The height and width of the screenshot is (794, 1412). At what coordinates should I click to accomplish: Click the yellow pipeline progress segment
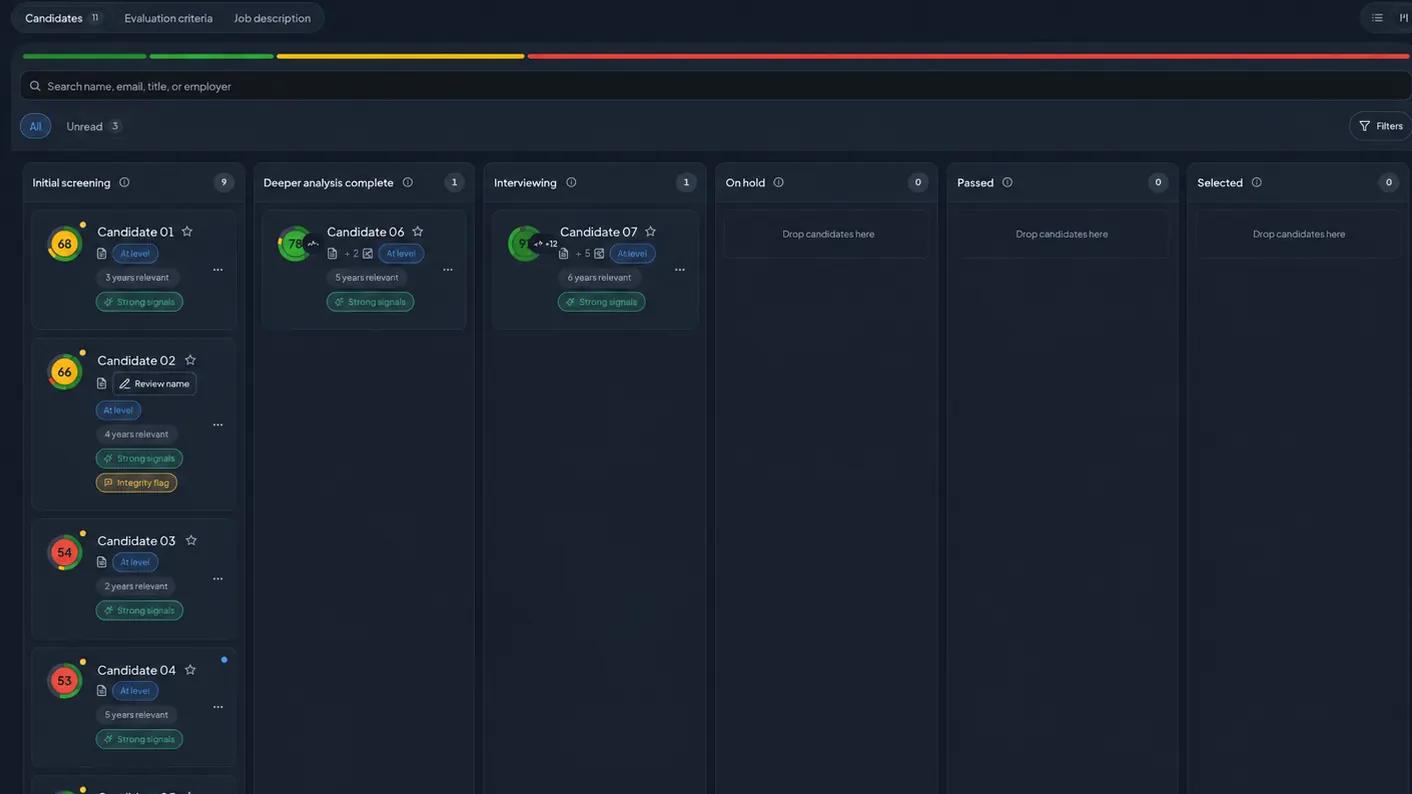[400, 56]
